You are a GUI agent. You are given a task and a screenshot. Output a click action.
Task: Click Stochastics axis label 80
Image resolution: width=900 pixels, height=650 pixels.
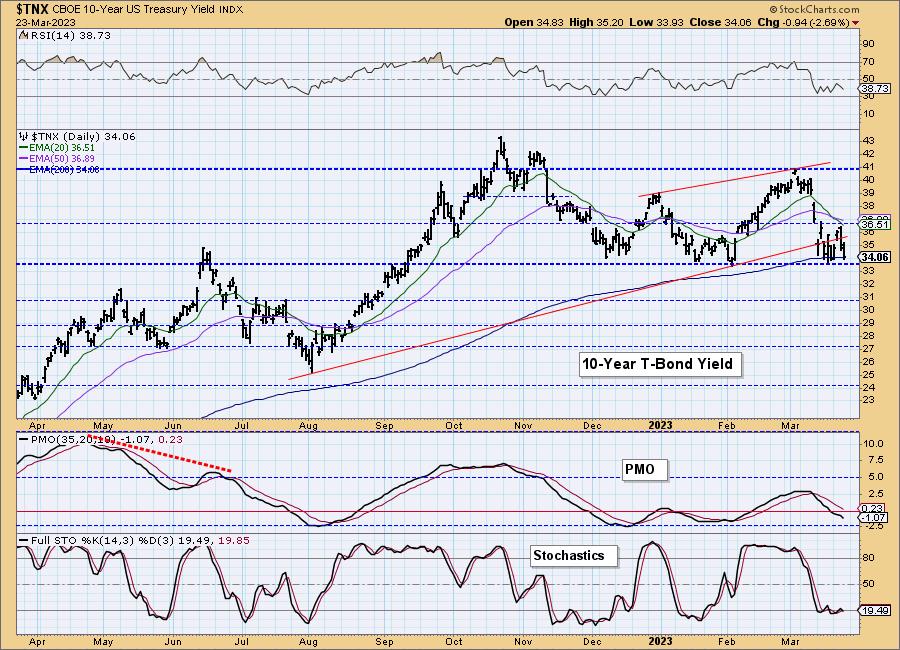868,558
